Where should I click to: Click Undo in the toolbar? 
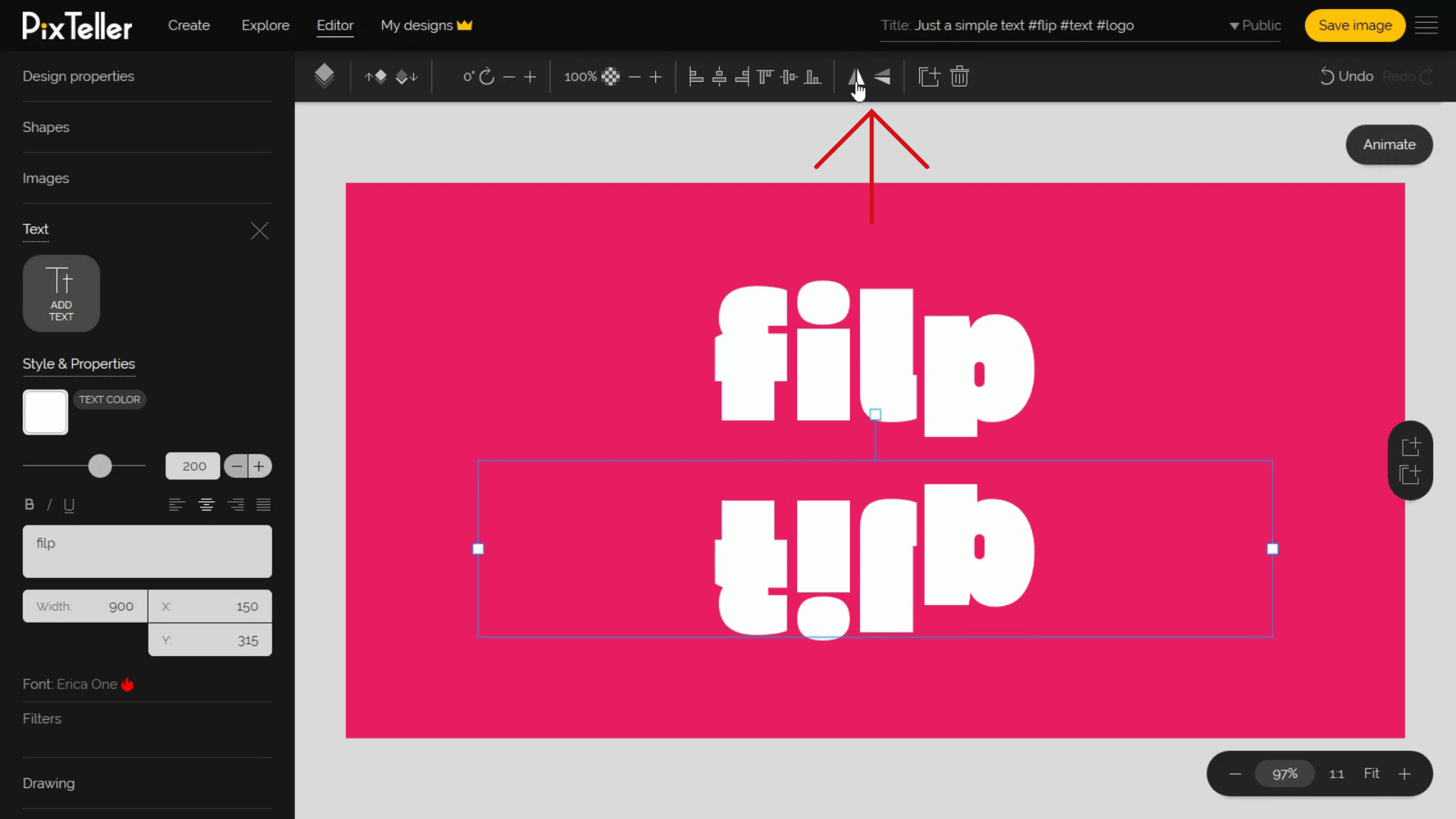click(1347, 77)
